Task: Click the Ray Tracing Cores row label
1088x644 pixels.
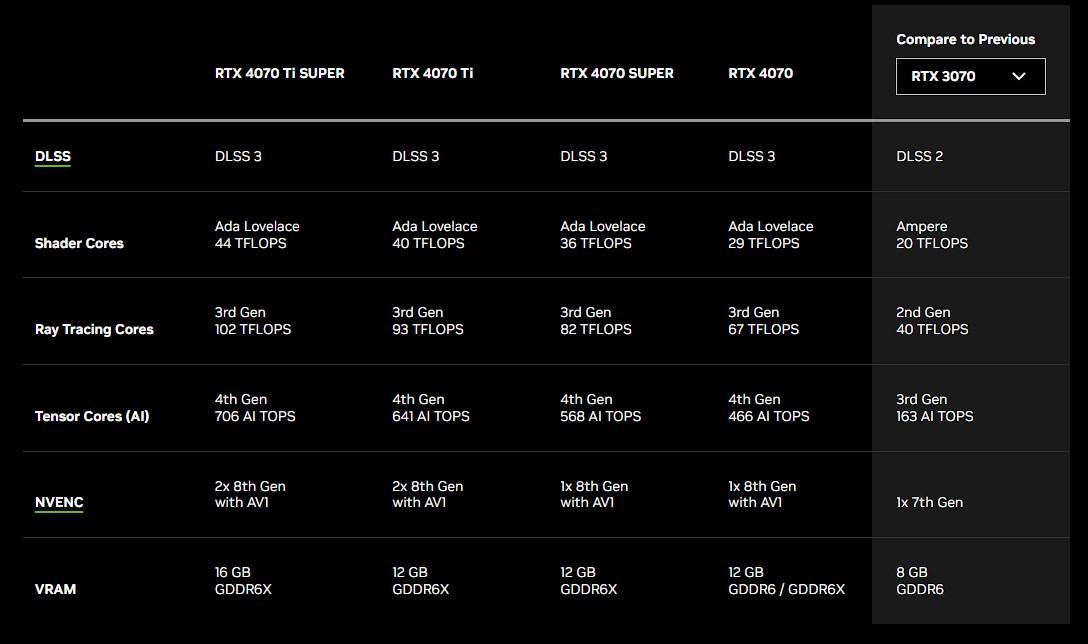Action: [x=94, y=329]
